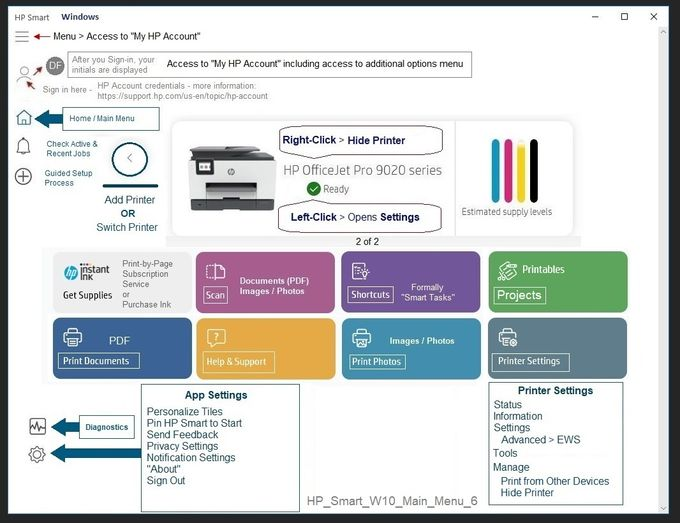Open the notifications bell icon

tap(23, 147)
